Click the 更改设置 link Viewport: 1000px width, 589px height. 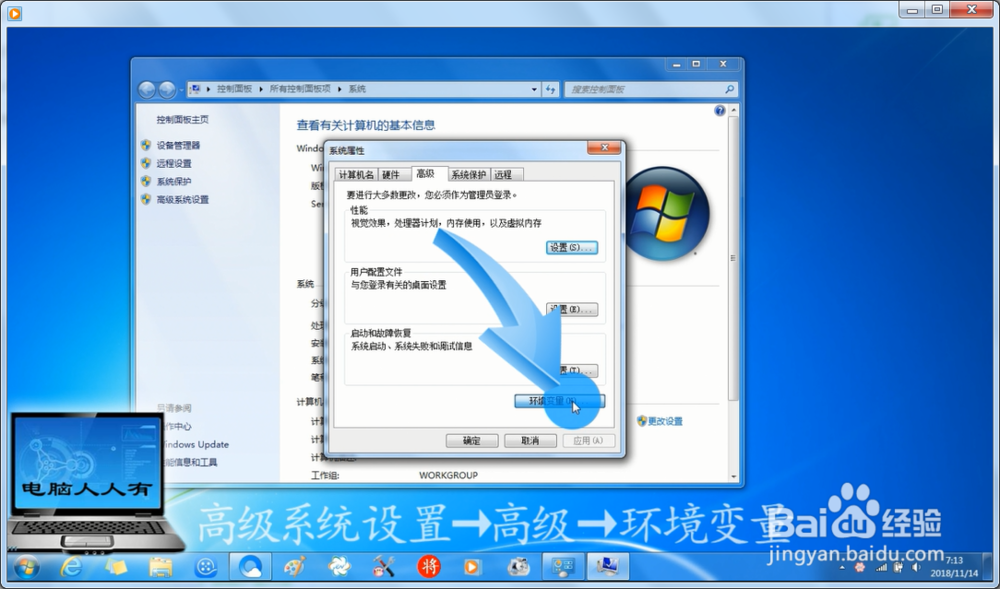point(665,421)
